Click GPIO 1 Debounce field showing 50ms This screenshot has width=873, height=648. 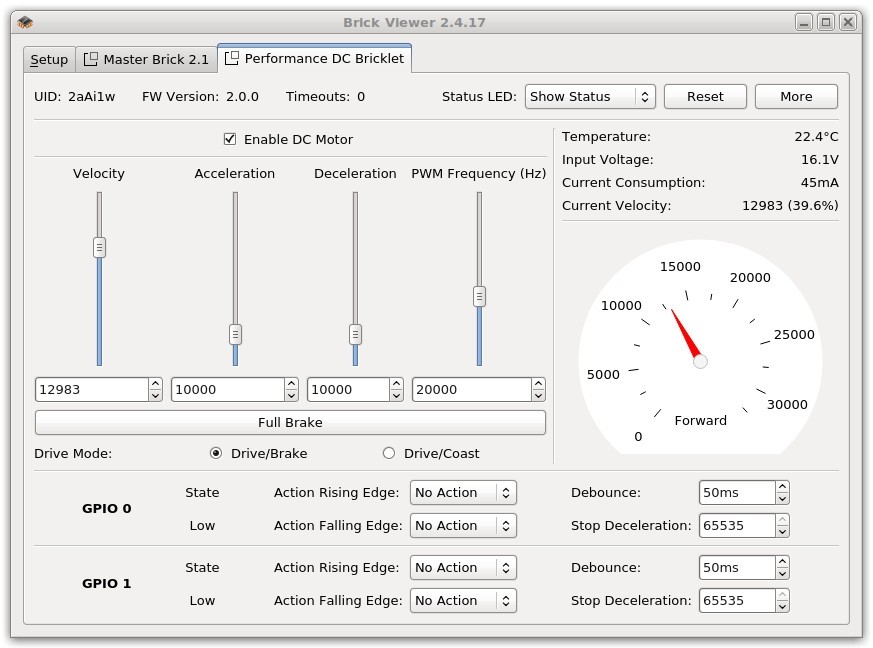737,568
